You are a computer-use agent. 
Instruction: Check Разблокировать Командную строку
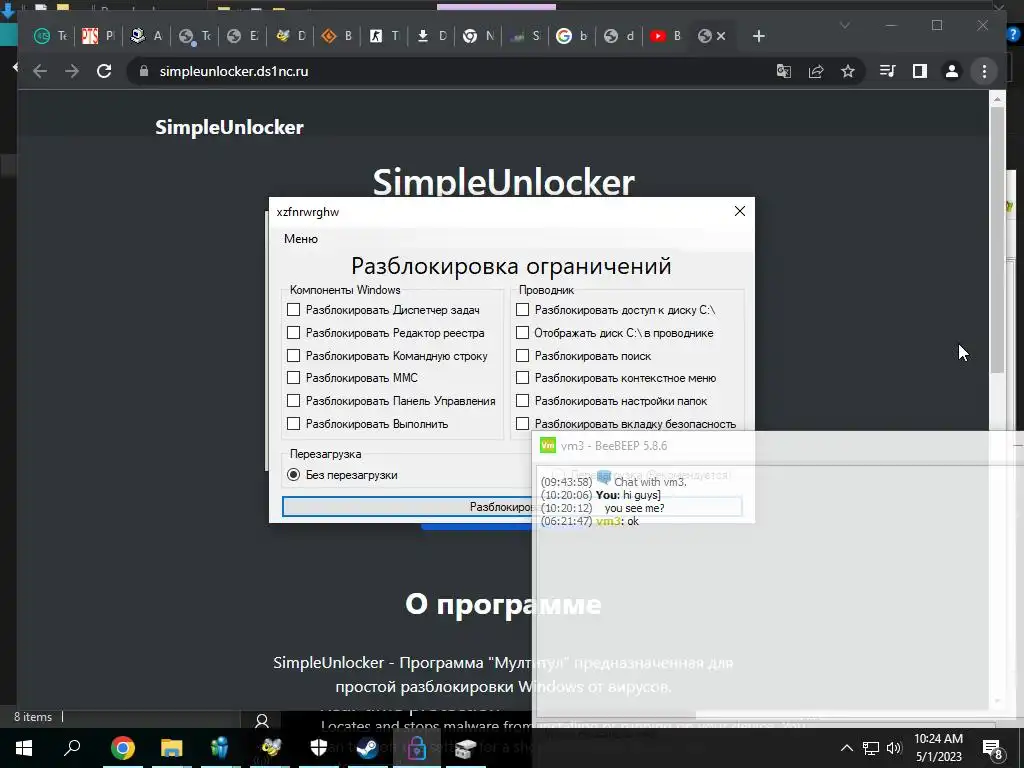pos(294,355)
